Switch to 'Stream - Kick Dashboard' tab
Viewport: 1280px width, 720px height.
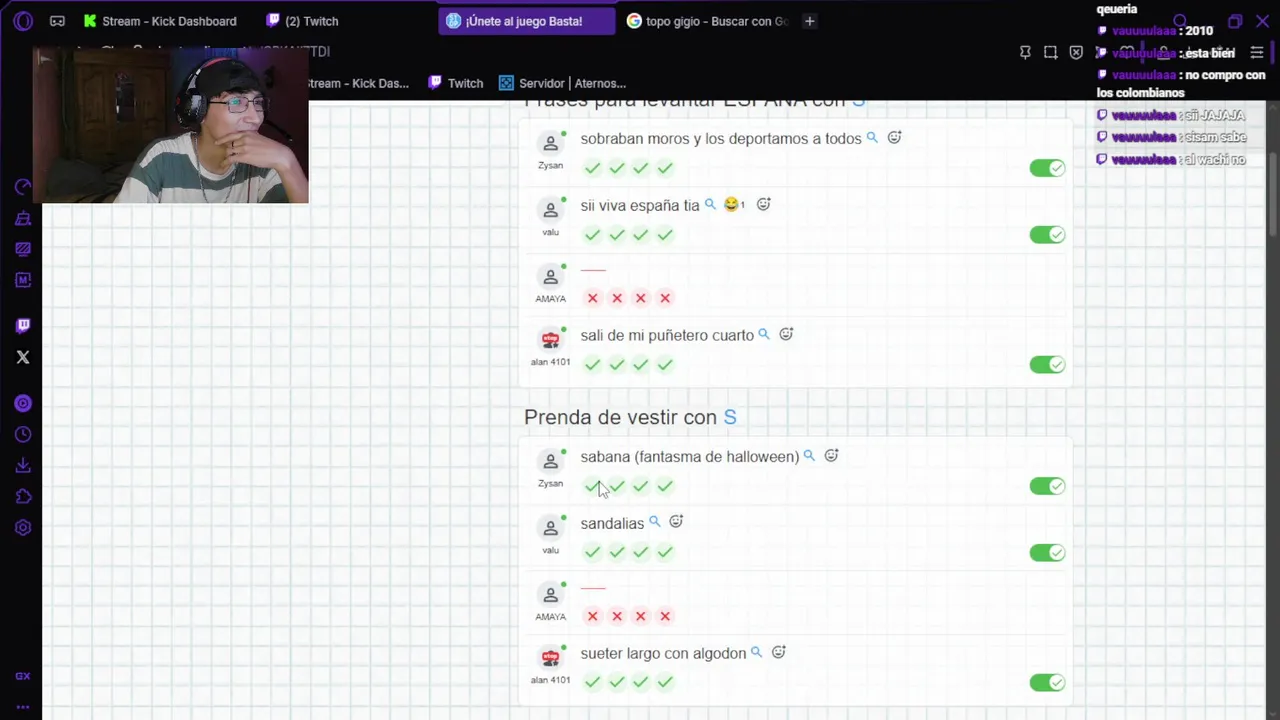click(161, 21)
